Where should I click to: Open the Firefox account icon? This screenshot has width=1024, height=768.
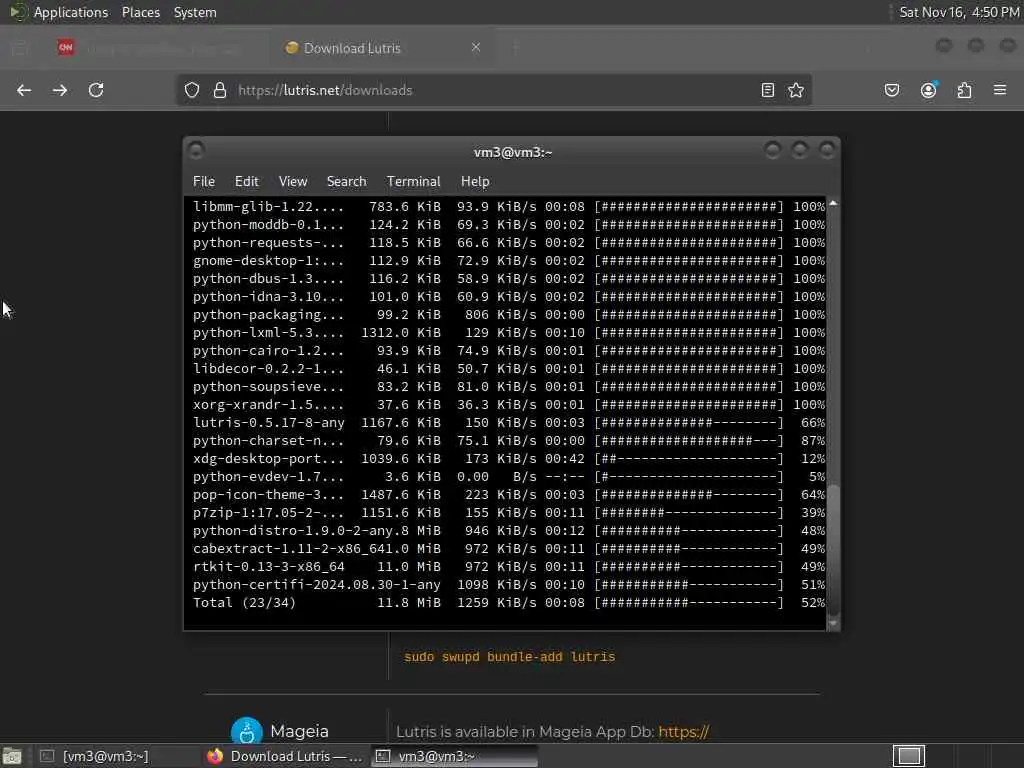928,90
